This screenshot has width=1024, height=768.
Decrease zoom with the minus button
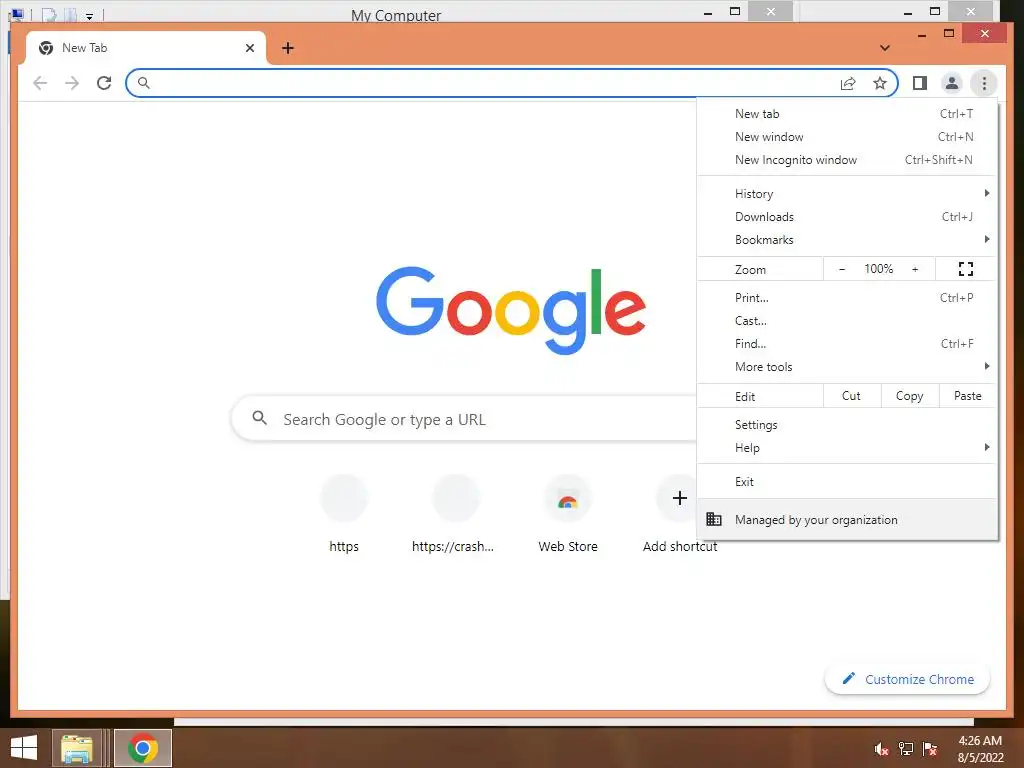[842, 269]
